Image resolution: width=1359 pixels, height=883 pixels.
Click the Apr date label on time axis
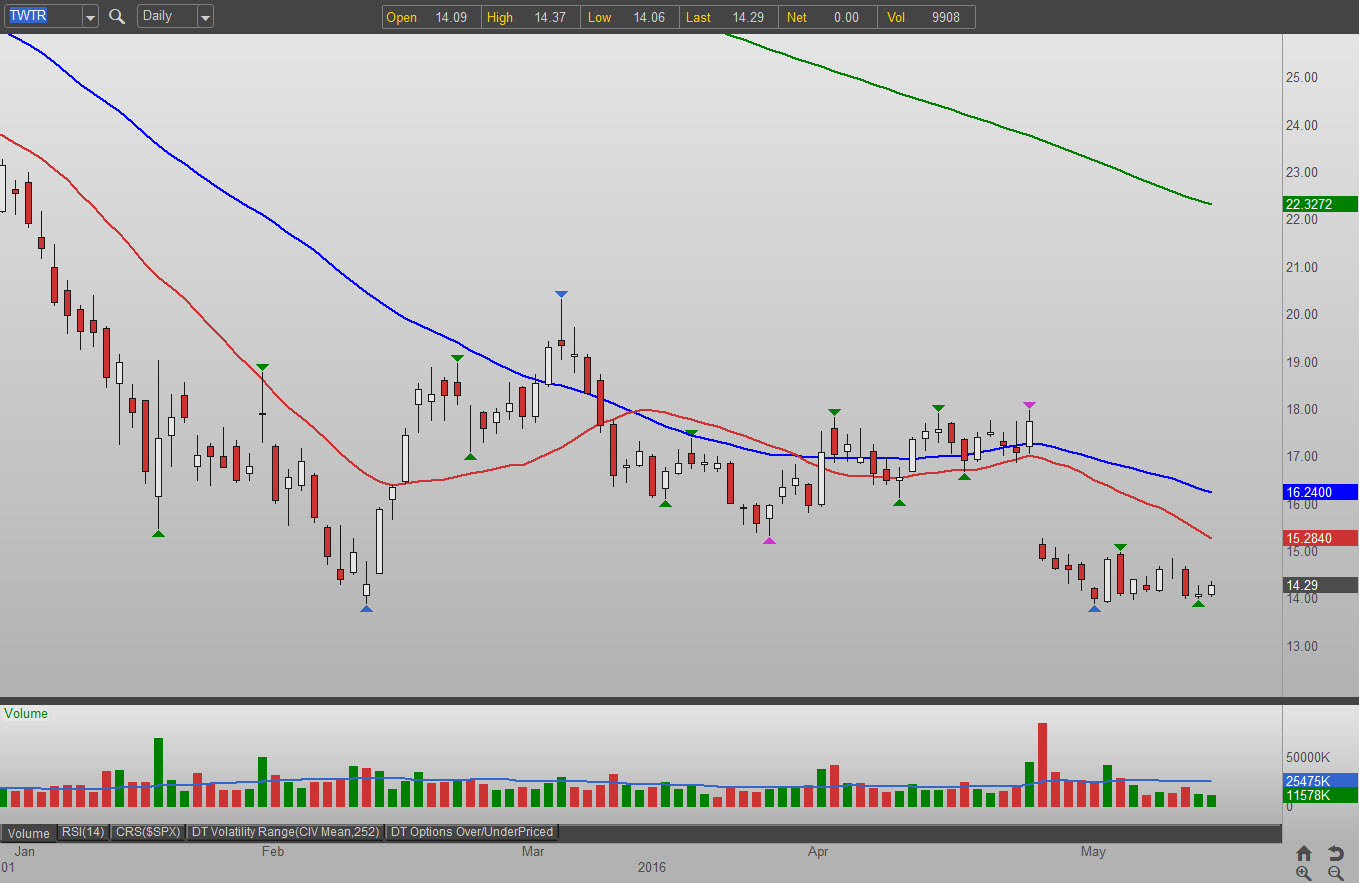[x=818, y=852]
